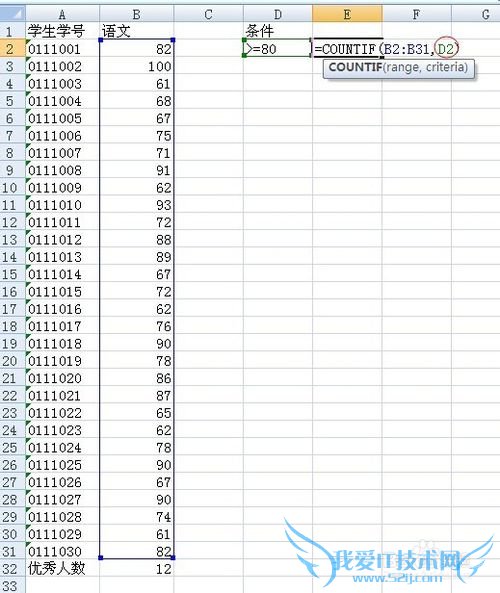The height and width of the screenshot is (593, 500).
Task: Click the 语文 header cell
Action: (137, 31)
